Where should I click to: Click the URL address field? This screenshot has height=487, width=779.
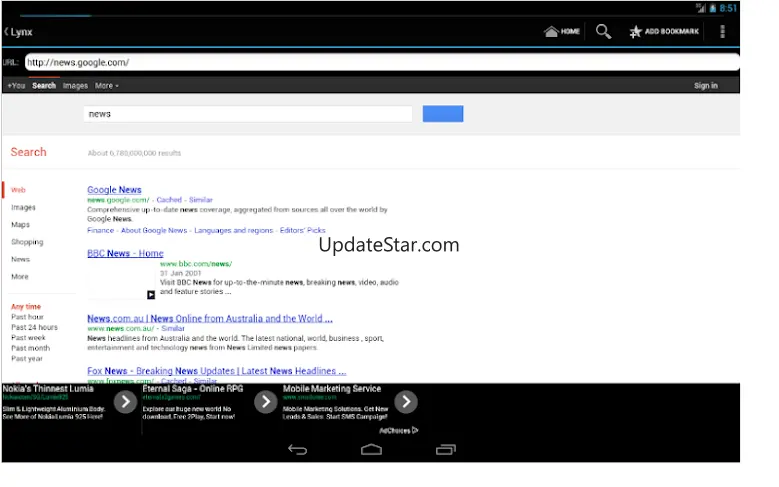[x=382, y=63]
